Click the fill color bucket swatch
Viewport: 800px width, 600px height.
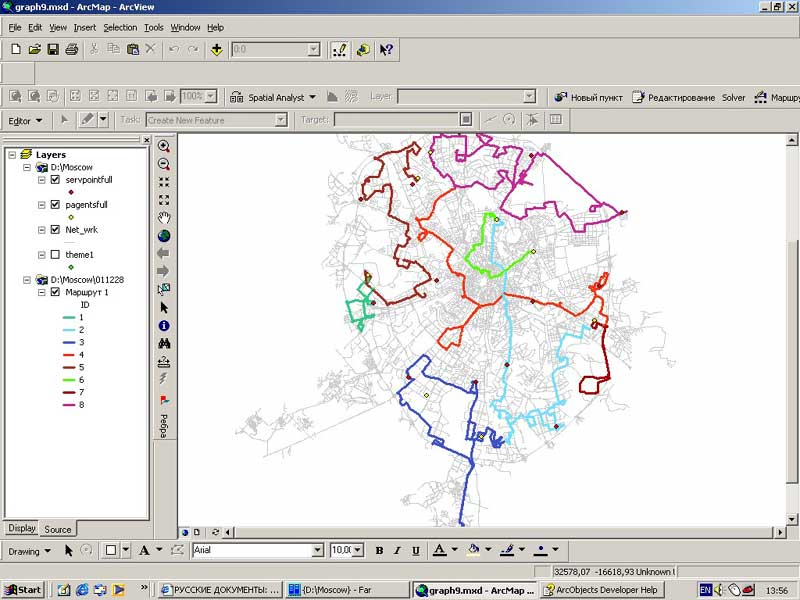tap(473, 550)
